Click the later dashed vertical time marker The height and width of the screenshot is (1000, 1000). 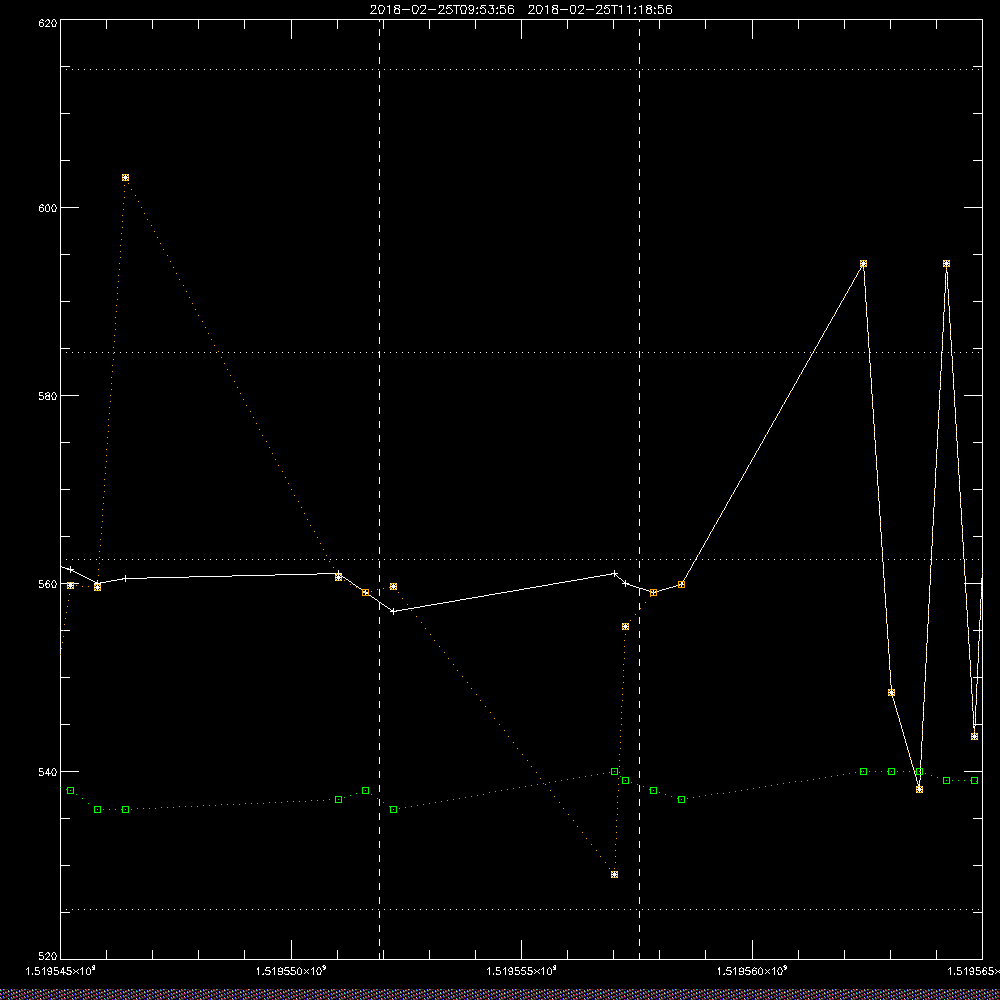point(640,490)
